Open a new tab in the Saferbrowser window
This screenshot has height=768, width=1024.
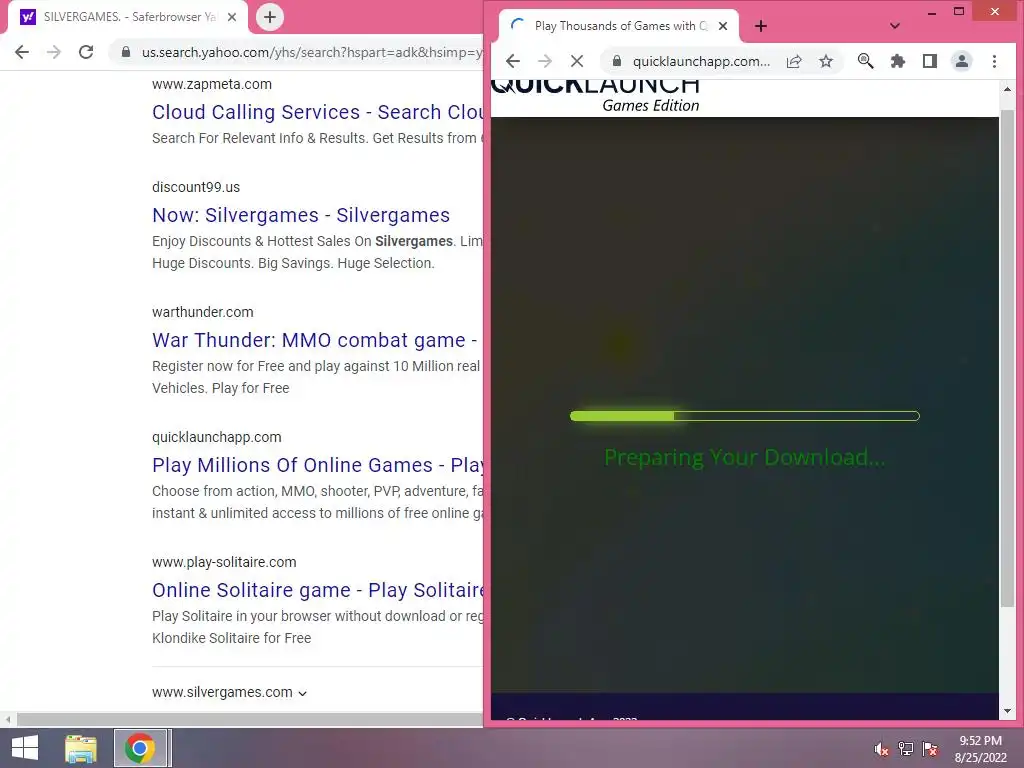tap(270, 17)
